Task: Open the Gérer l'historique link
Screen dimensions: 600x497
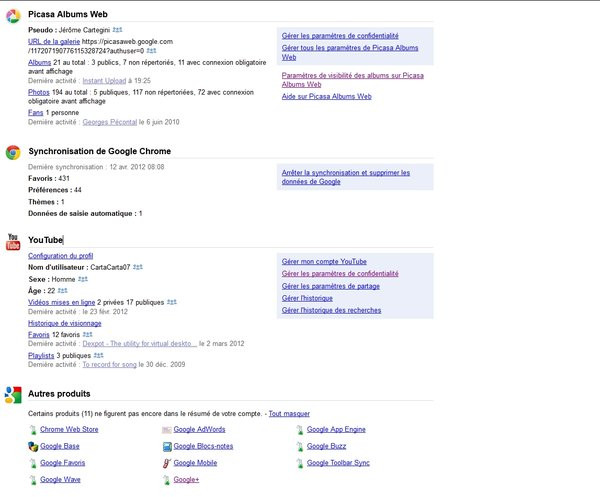Action: [307, 298]
